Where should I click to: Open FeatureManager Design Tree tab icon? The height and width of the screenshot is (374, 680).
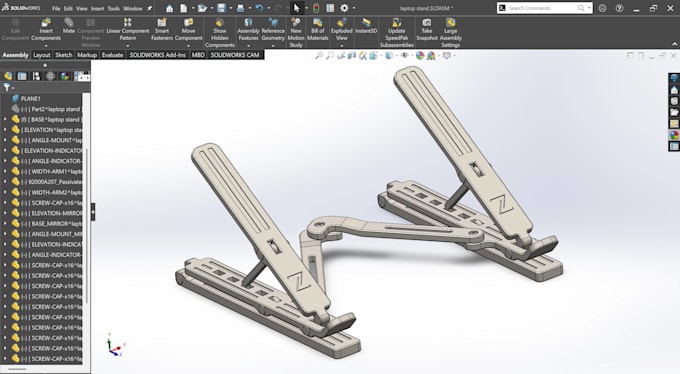[8, 76]
